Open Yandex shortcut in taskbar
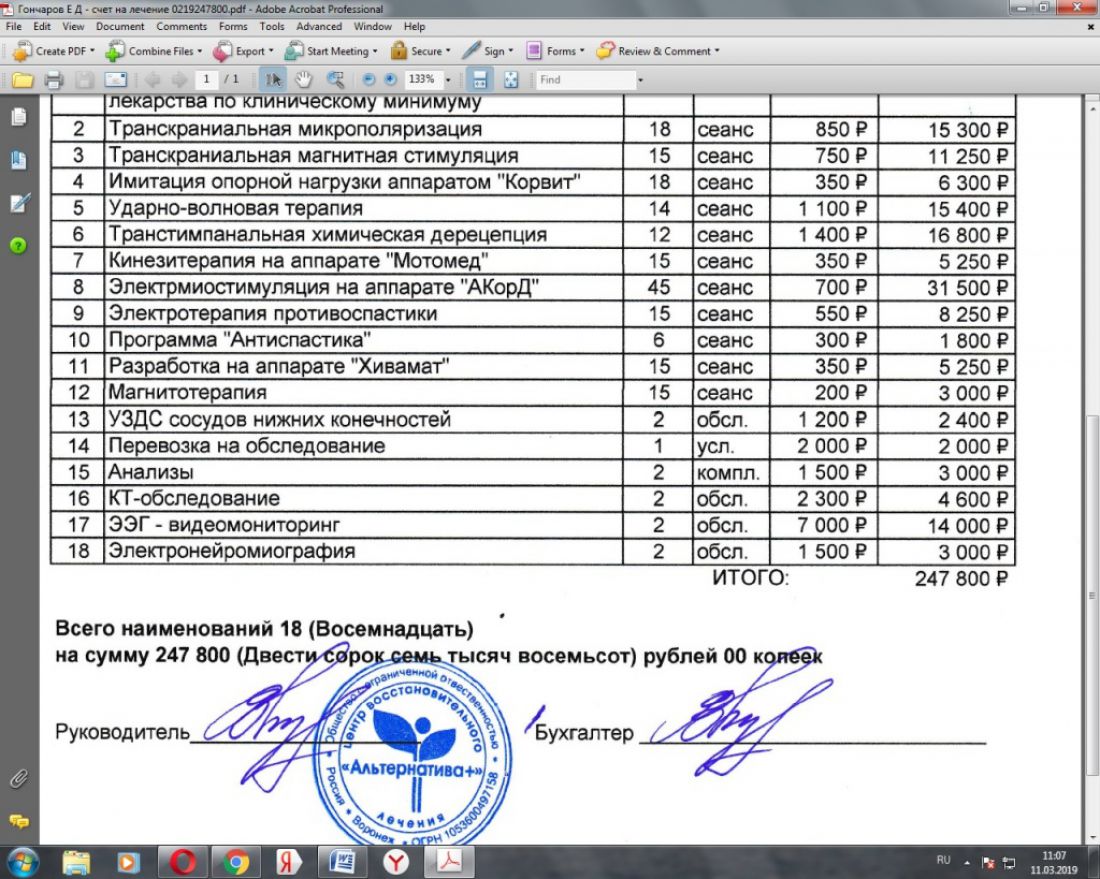Image resolution: width=1100 pixels, height=879 pixels. point(287,862)
